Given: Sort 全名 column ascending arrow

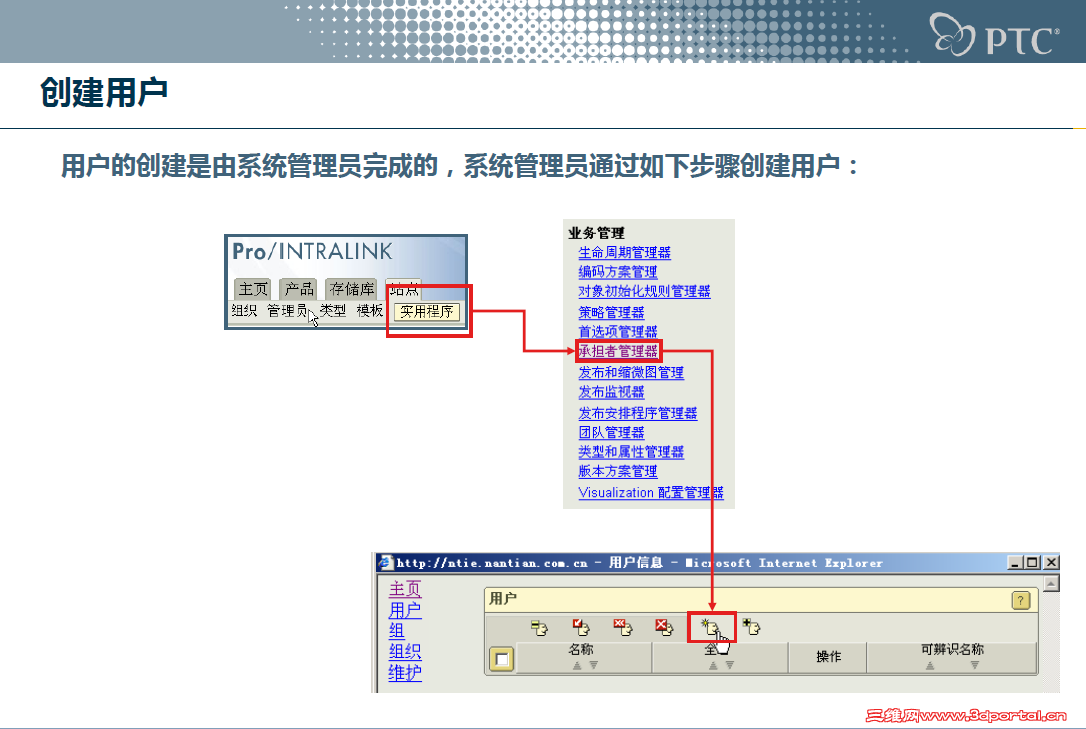Looking at the screenshot, I should [x=713, y=665].
